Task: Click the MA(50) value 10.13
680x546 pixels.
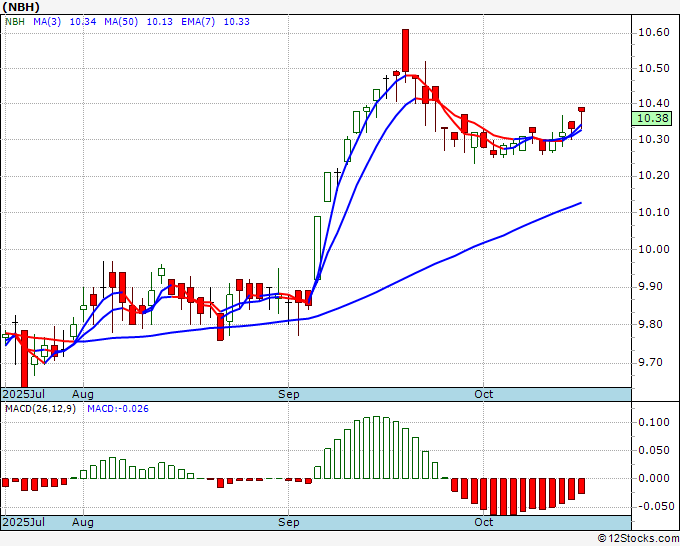Action: pyautogui.click(x=160, y=22)
